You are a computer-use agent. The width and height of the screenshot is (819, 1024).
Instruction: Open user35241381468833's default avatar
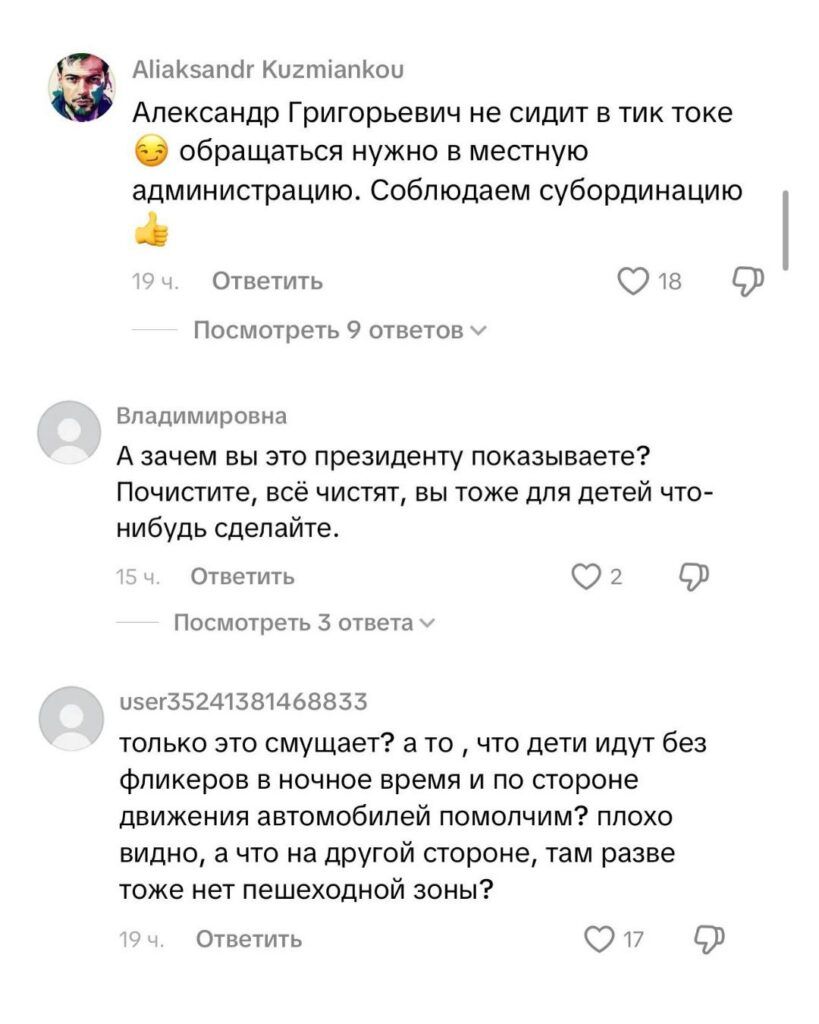[x=69, y=718]
